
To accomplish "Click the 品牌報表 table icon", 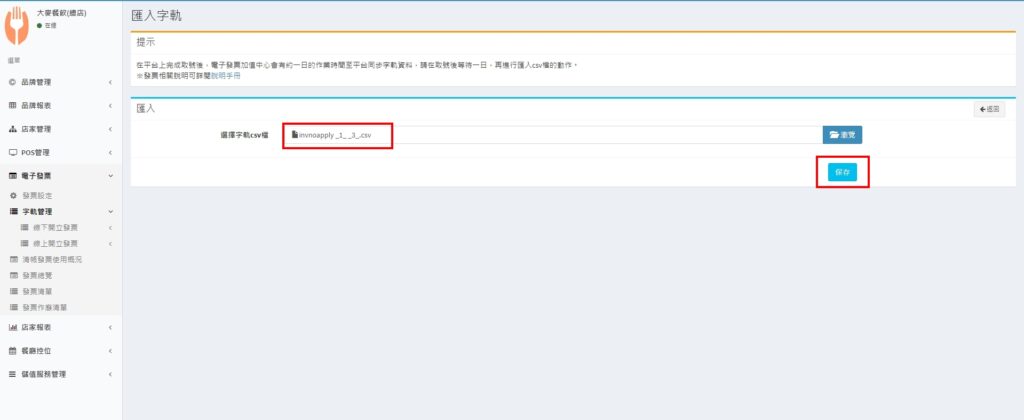I will coord(12,105).
